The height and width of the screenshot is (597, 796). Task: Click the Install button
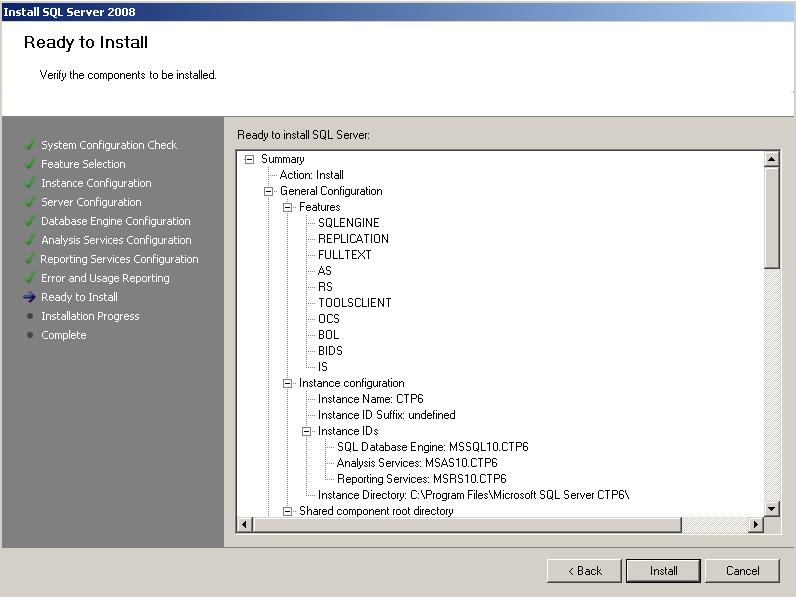tap(663, 571)
